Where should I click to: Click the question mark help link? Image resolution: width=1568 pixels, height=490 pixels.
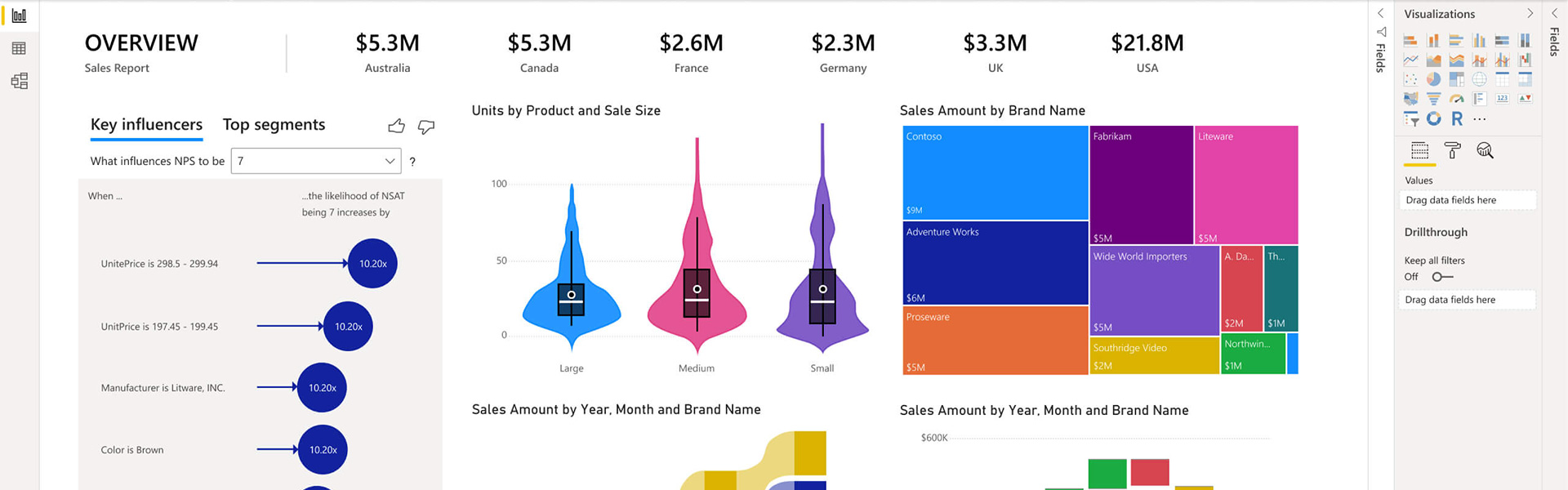[412, 162]
